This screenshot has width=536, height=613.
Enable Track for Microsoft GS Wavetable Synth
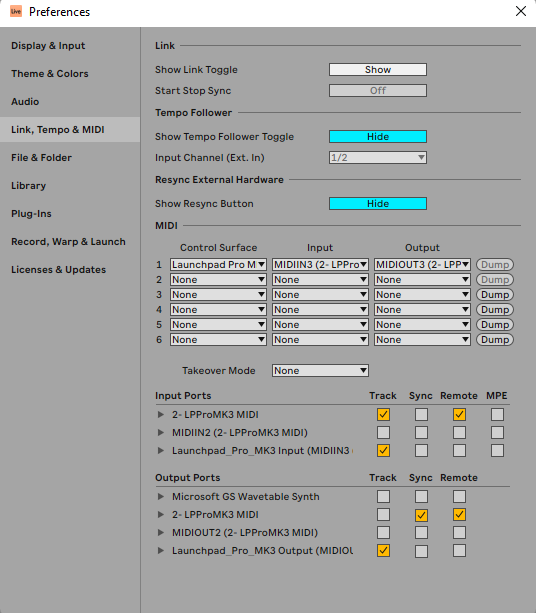click(x=383, y=496)
